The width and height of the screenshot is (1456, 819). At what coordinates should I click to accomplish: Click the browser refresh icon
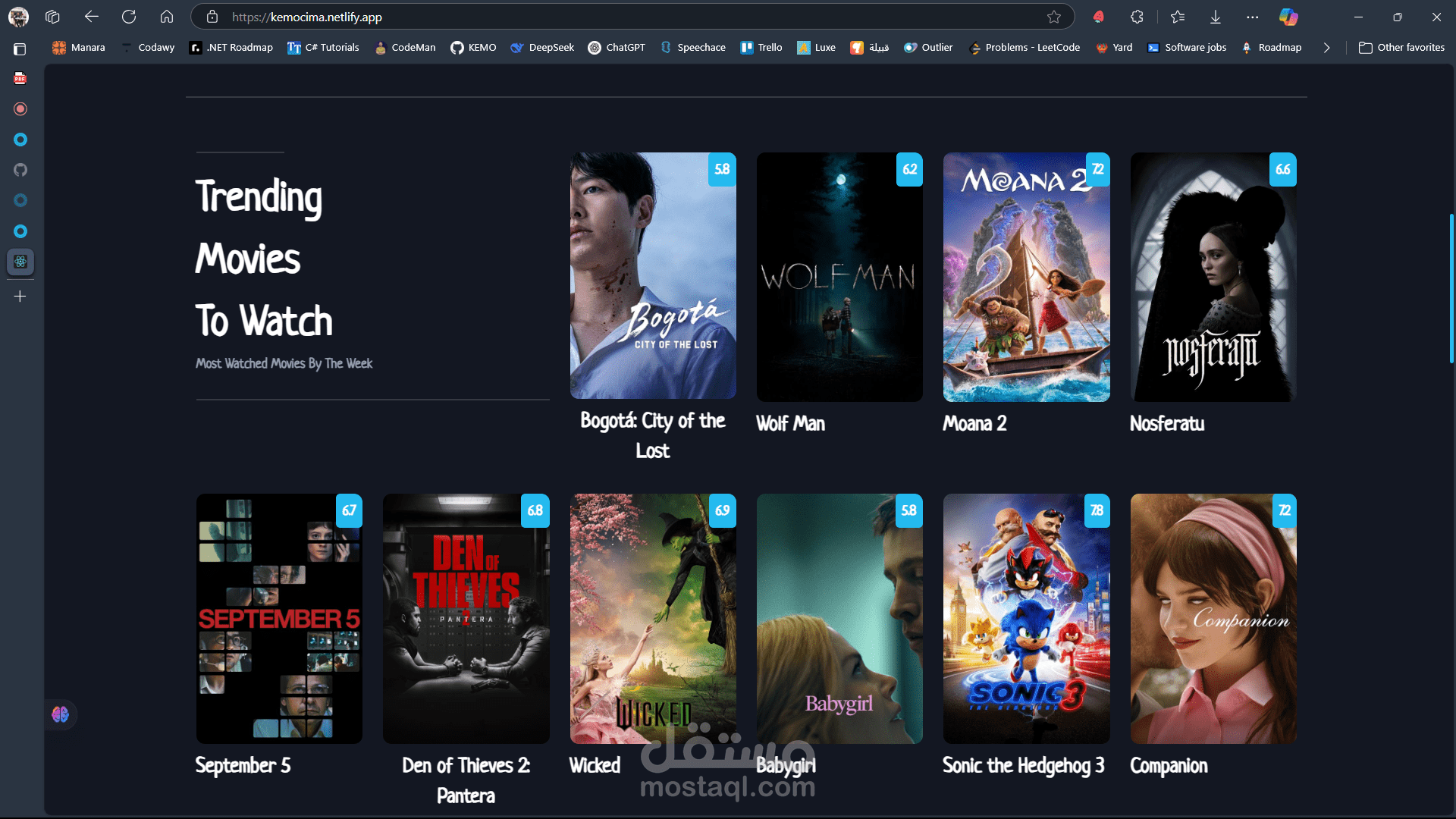click(129, 17)
